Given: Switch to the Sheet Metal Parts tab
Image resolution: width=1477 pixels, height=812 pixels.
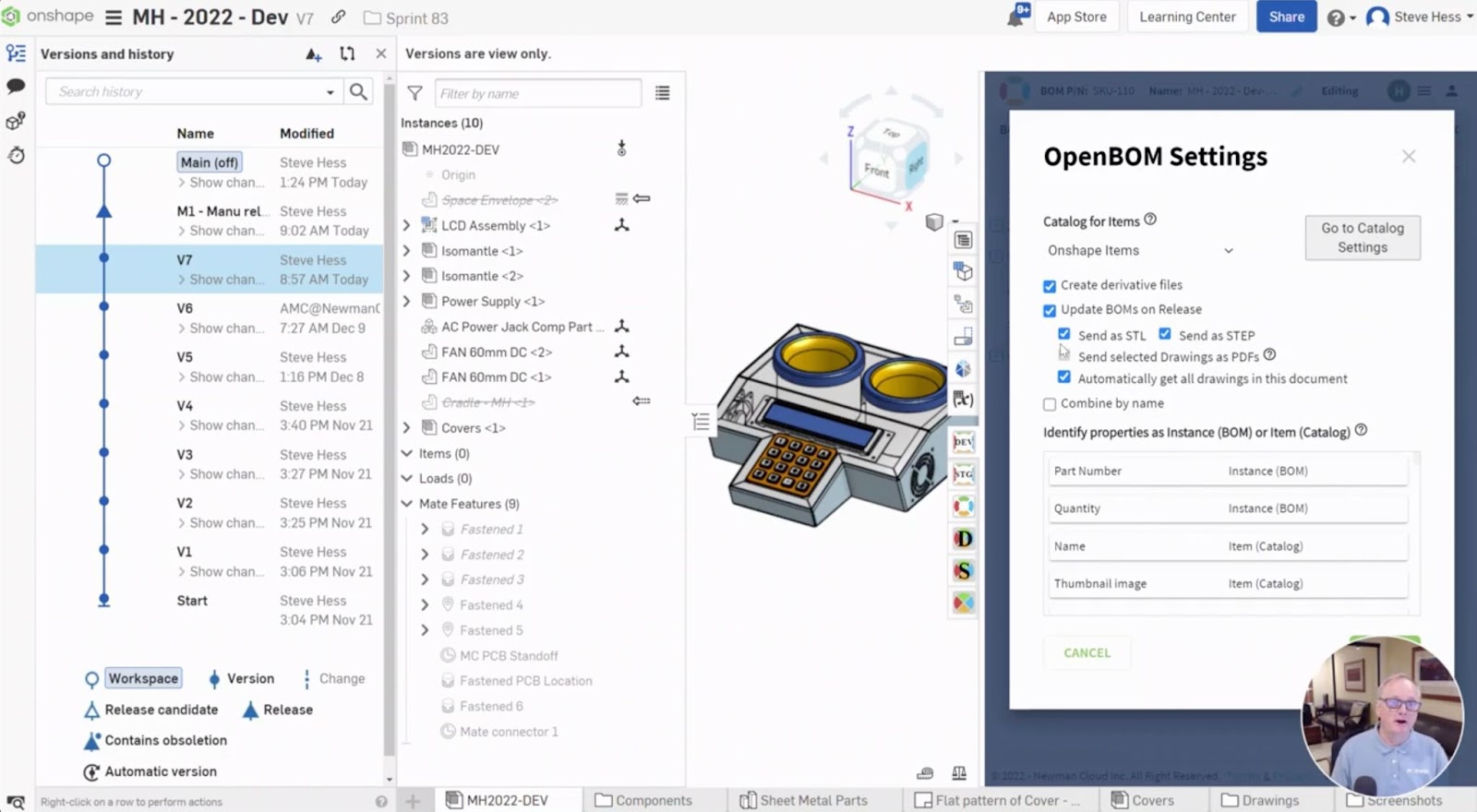Looking at the screenshot, I should coord(804,800).
